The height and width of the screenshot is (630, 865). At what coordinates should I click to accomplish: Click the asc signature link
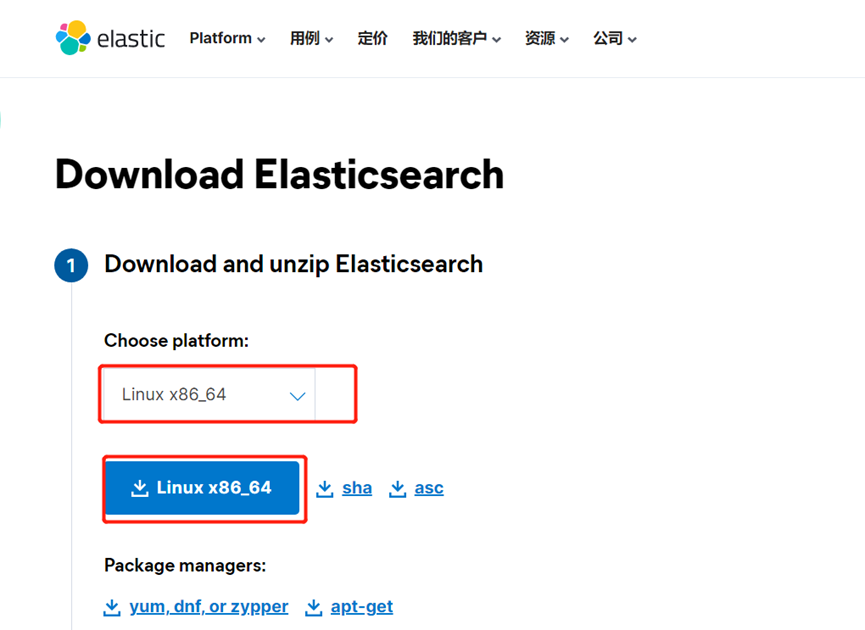tap(428, 487)
